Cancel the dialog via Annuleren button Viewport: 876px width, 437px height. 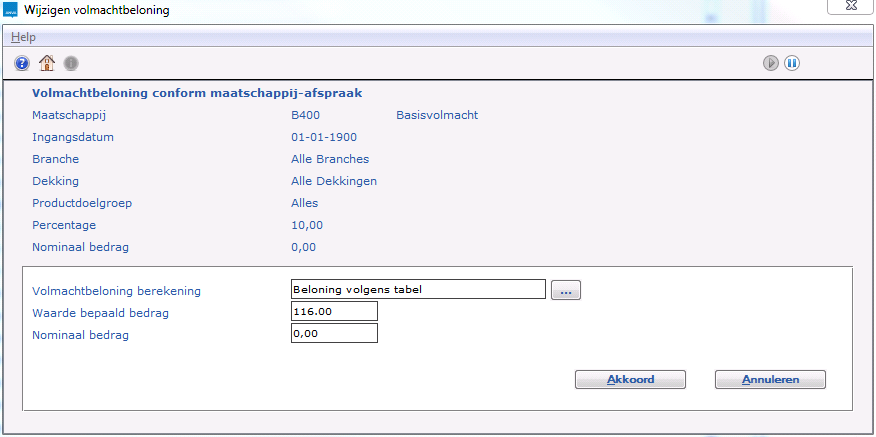tap(770, 380)
